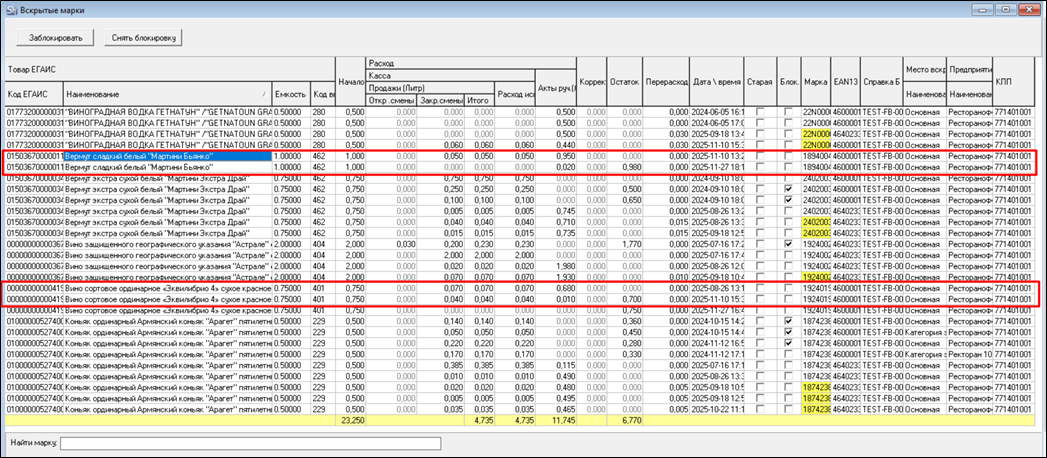Screen dimensions: 1047x458
Task: Click the first yellow-highlighted Марка cell 22N000
Action: coord(816,133)
